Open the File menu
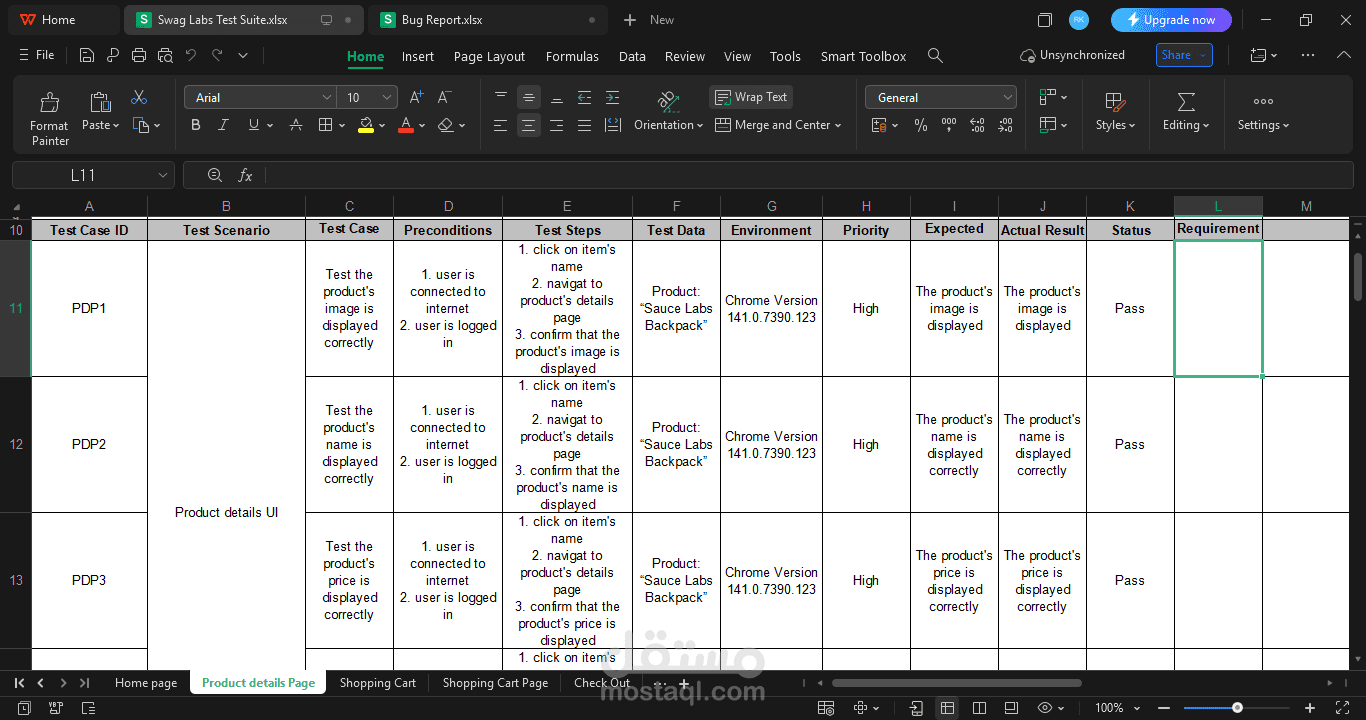Viewport: 1366px width, 720px height. 37,56
